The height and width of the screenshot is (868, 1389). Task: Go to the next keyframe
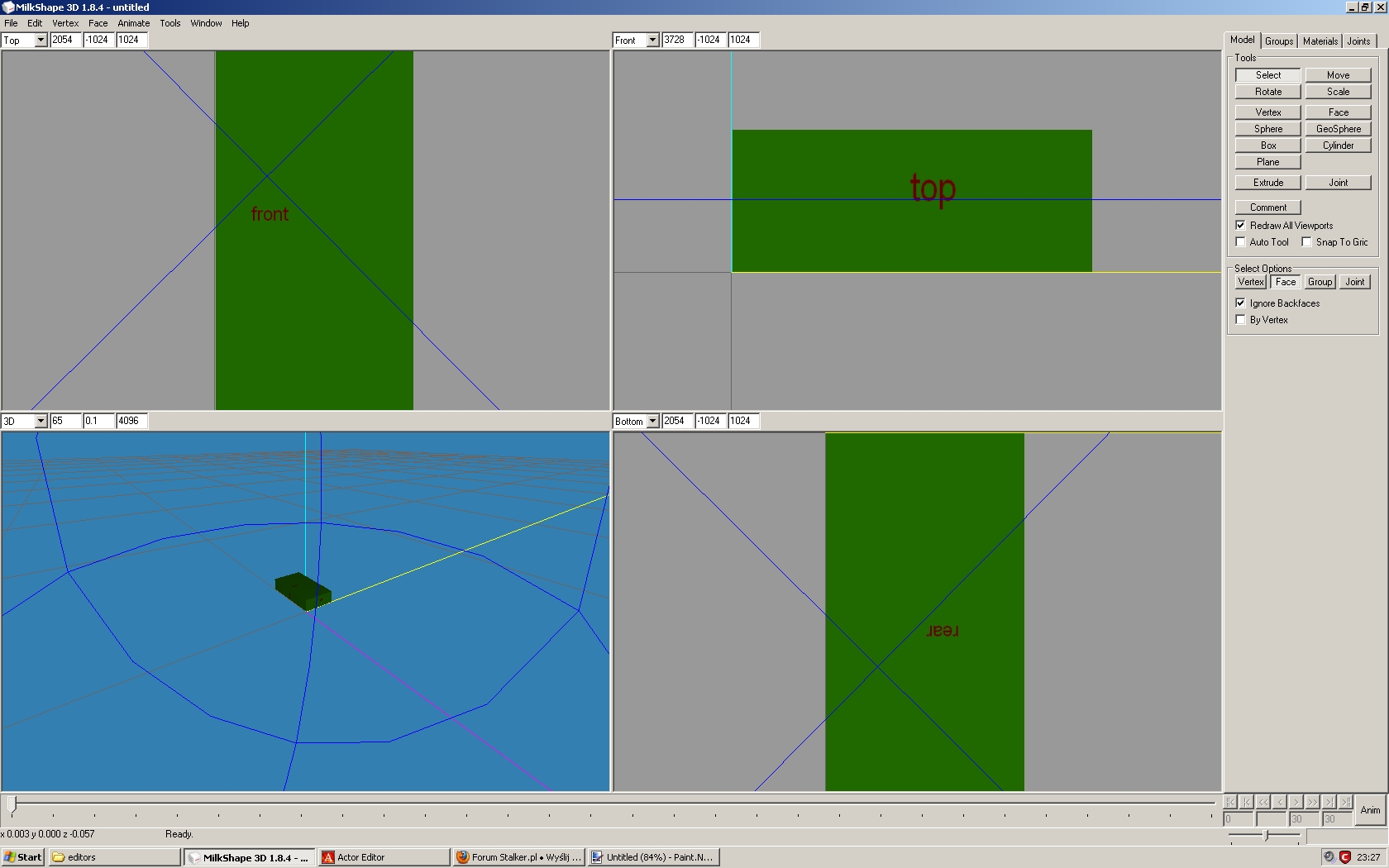[1329, 802]
